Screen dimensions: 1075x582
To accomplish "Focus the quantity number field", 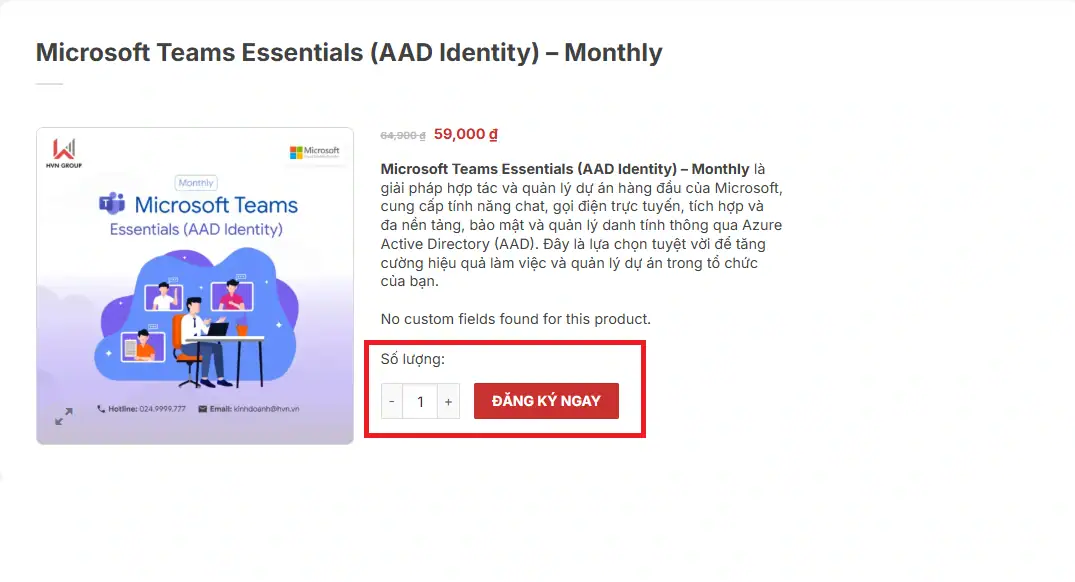I will (420, 401).
